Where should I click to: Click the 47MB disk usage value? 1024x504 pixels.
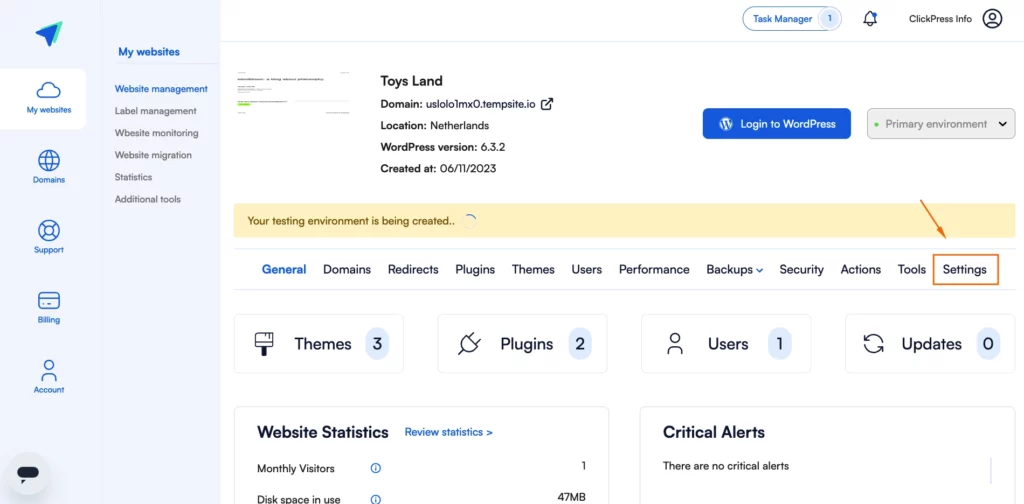point(571,497)
